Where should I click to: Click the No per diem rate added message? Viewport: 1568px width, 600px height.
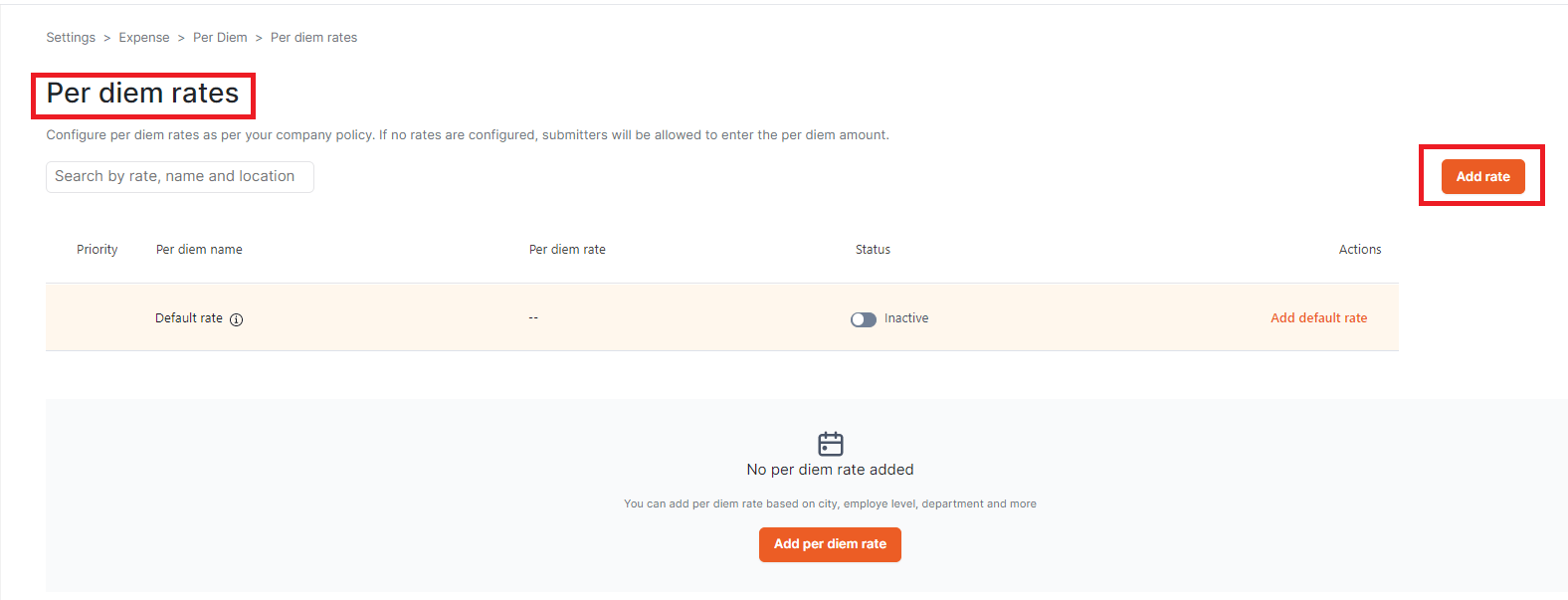(x=830, y=470)
